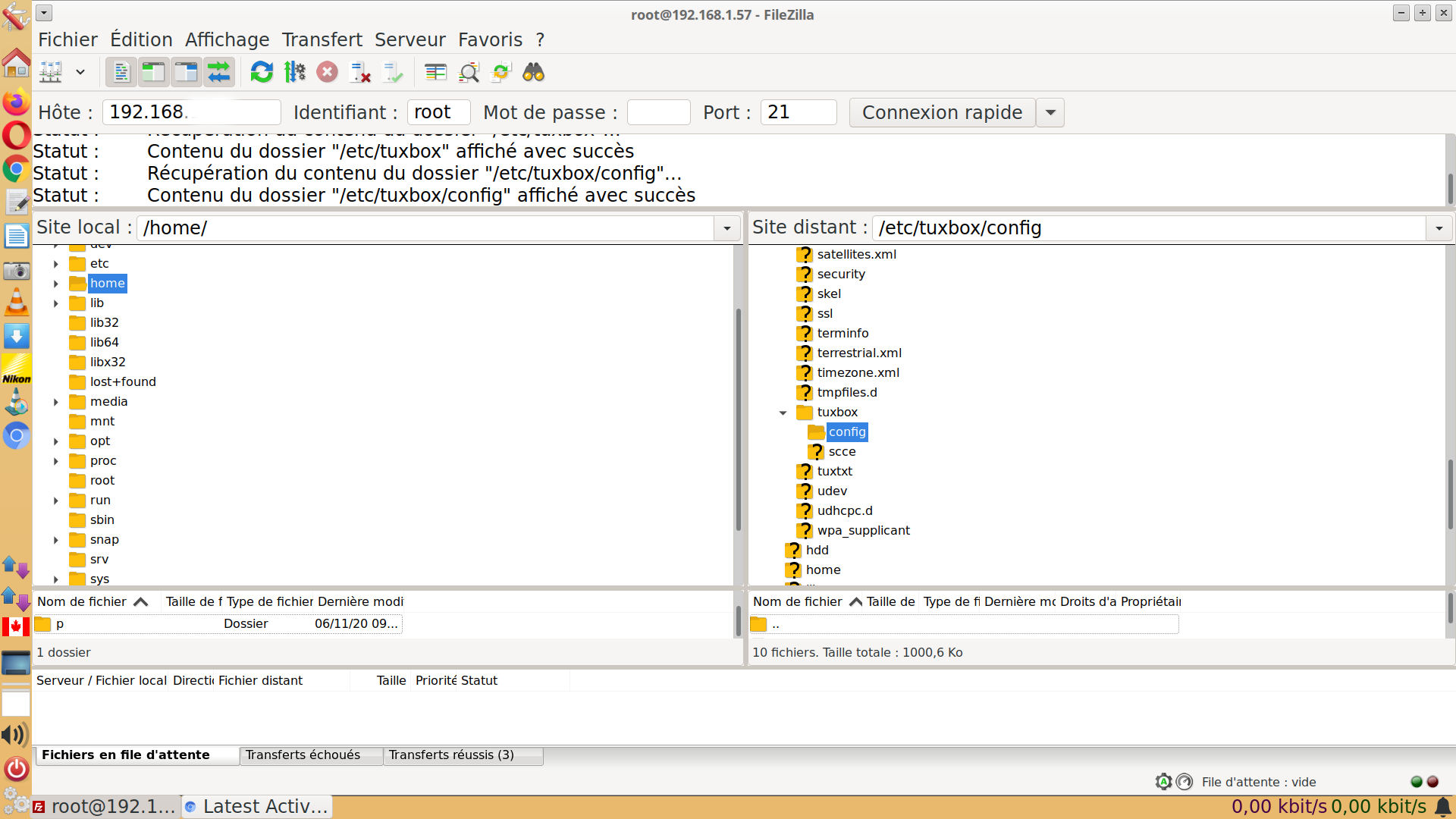Toggle synchronized browsing icon
Image resolution: width=1456 pixels, height=819 pixels.
click(x=501, y=73)
